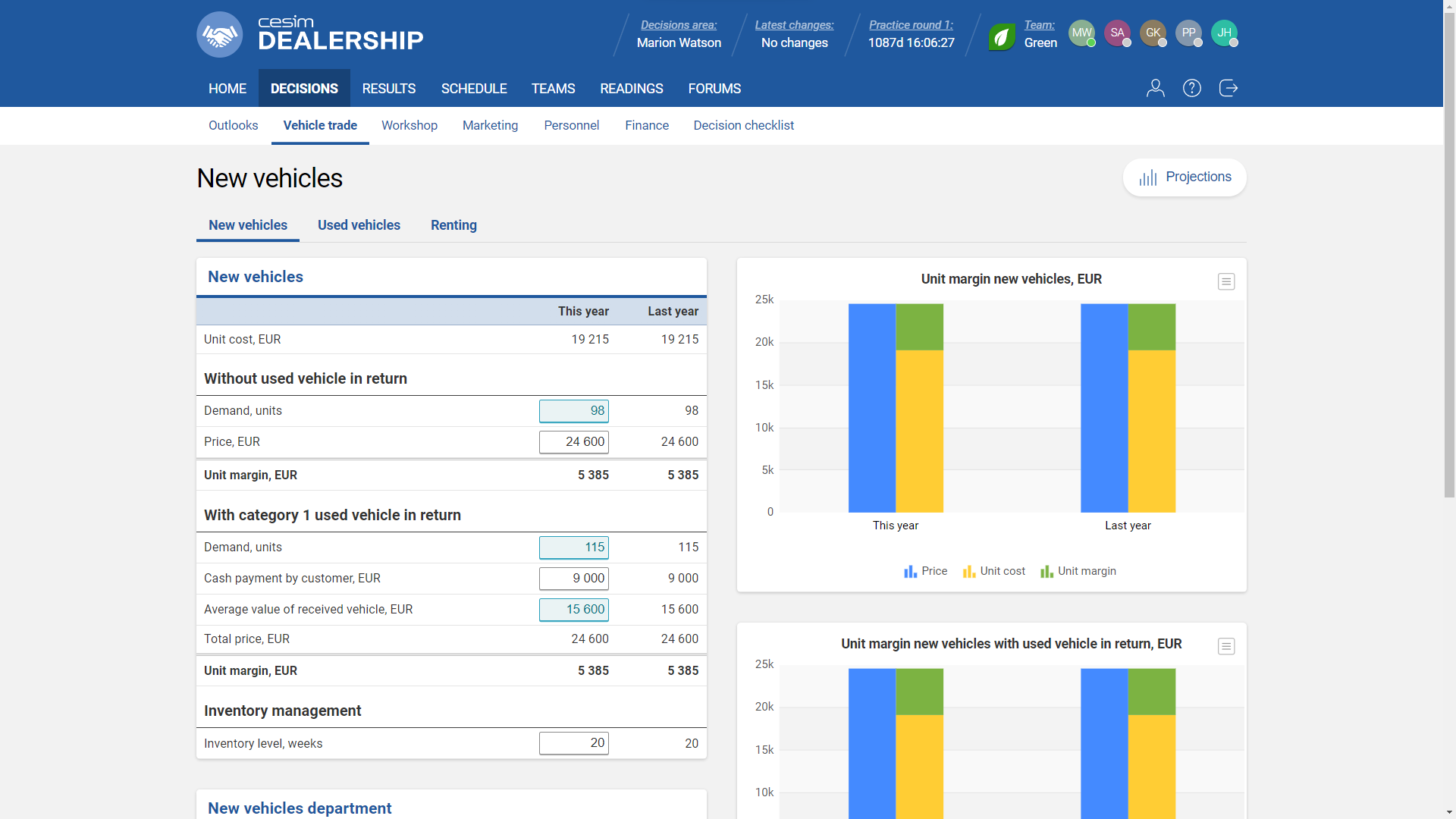Click the Price EUR input field
The height and width of the screenshot is (819, 1456).
[x=573, y=441]
